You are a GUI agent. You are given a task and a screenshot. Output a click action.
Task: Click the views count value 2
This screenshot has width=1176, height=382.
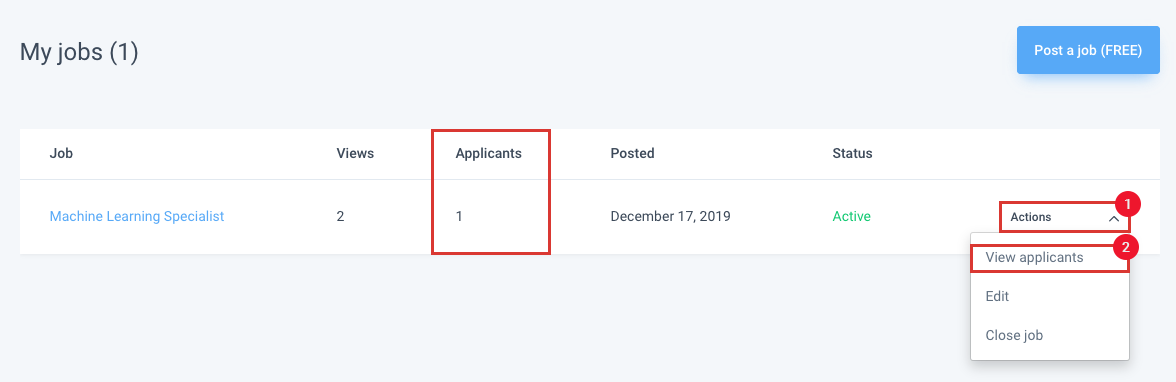point(340,216)
